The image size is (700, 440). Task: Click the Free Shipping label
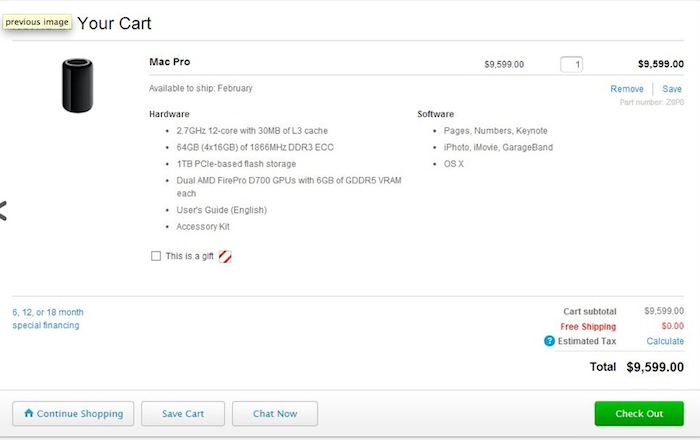point(588,326)
